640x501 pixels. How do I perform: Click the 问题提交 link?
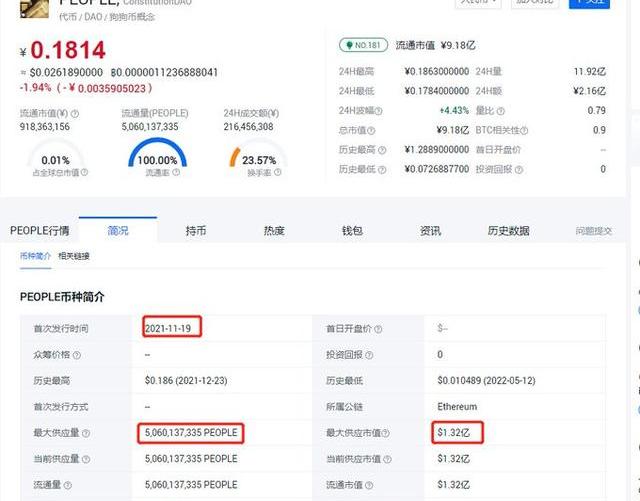(x=594, y=231)
